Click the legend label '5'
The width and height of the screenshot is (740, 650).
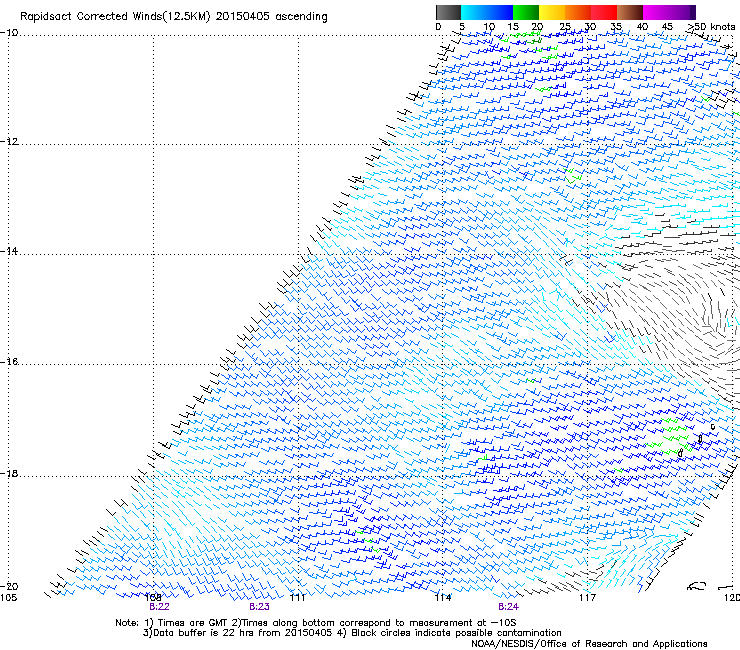462,27
